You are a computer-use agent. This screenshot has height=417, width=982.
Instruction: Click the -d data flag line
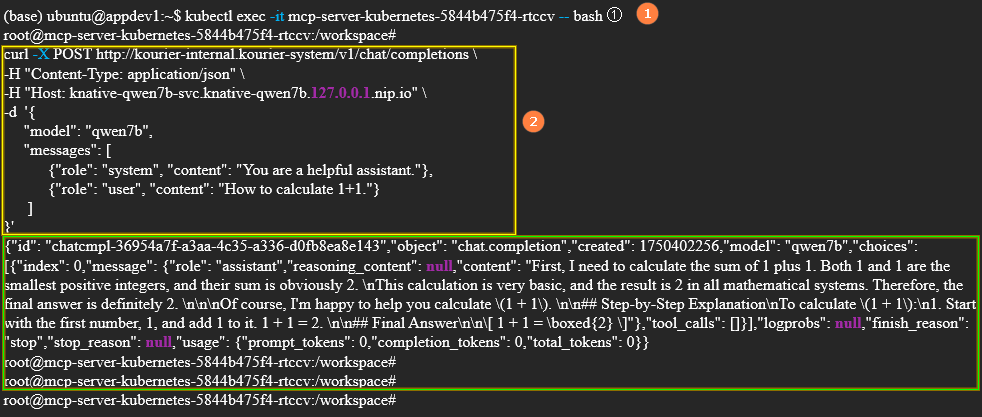[20, 111]
